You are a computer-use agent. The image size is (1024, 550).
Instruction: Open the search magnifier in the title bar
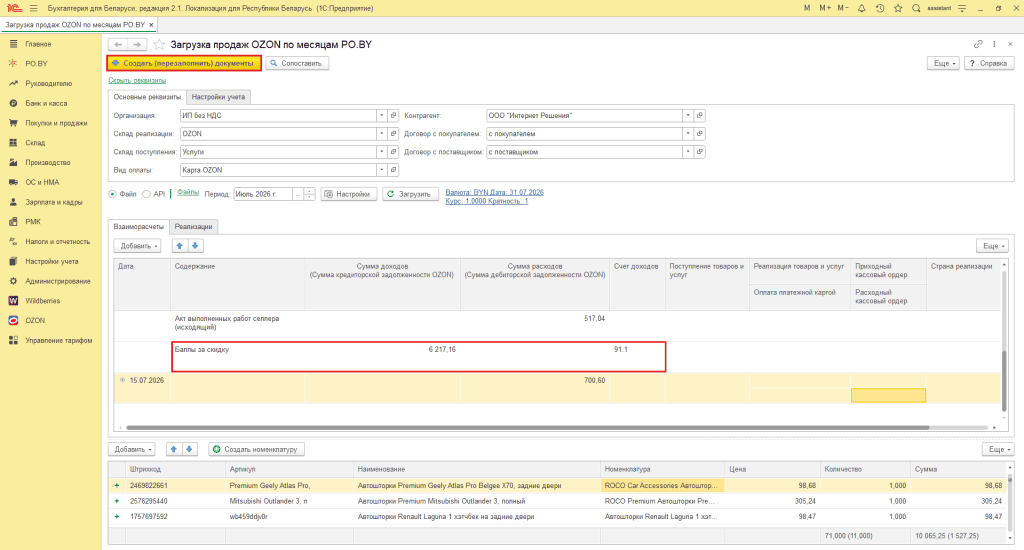tap(916, 8)
